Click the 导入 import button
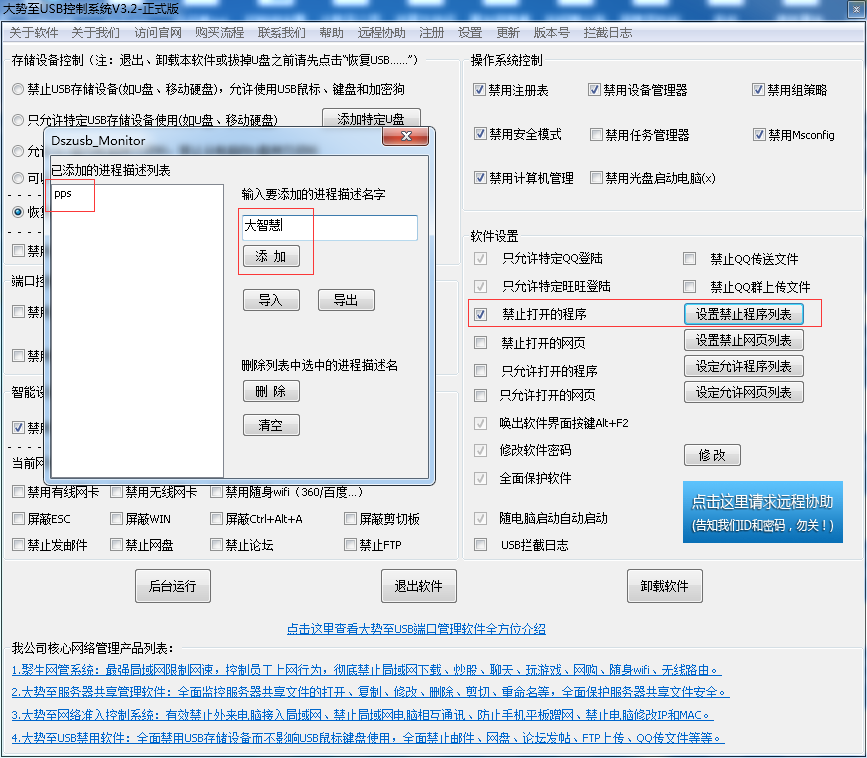 (271, 300)
